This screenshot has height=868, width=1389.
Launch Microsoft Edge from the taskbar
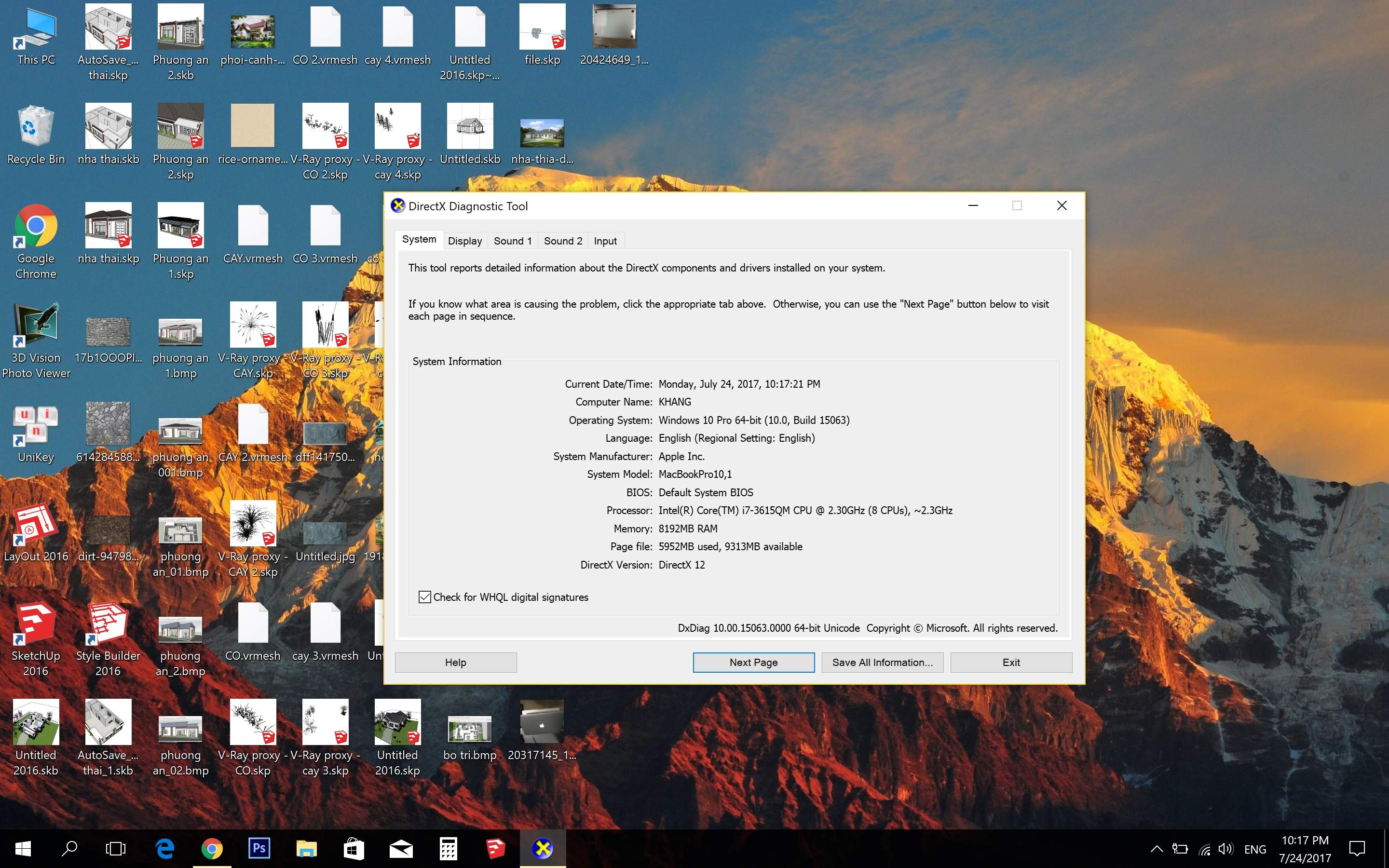pos(165,849)
